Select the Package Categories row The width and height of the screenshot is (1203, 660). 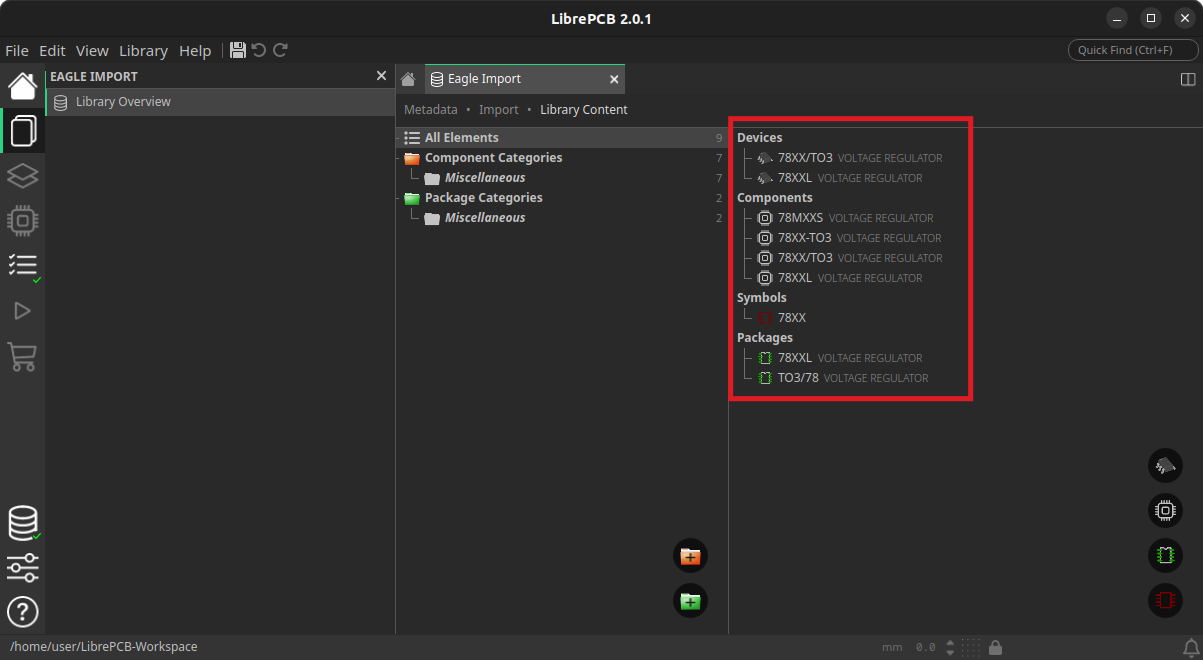click(562, 198)
